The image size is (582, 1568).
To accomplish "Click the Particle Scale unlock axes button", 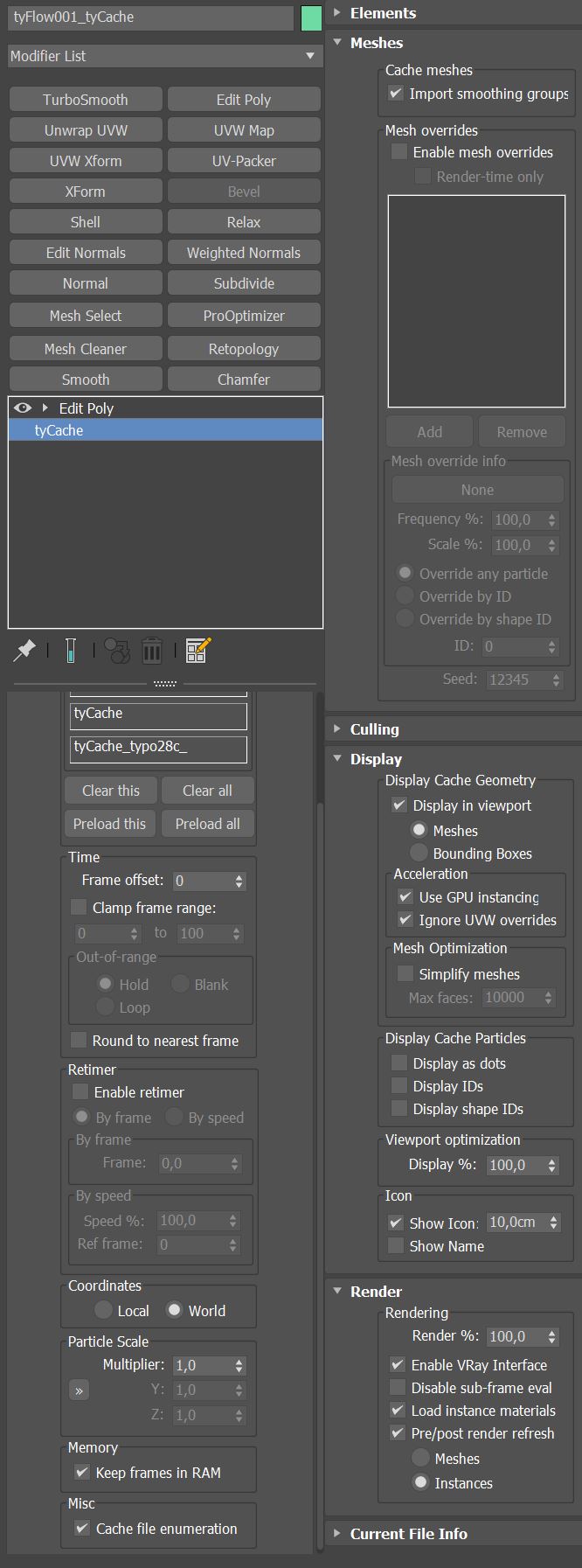I will pyautogui.click(x=80, y=1390).
